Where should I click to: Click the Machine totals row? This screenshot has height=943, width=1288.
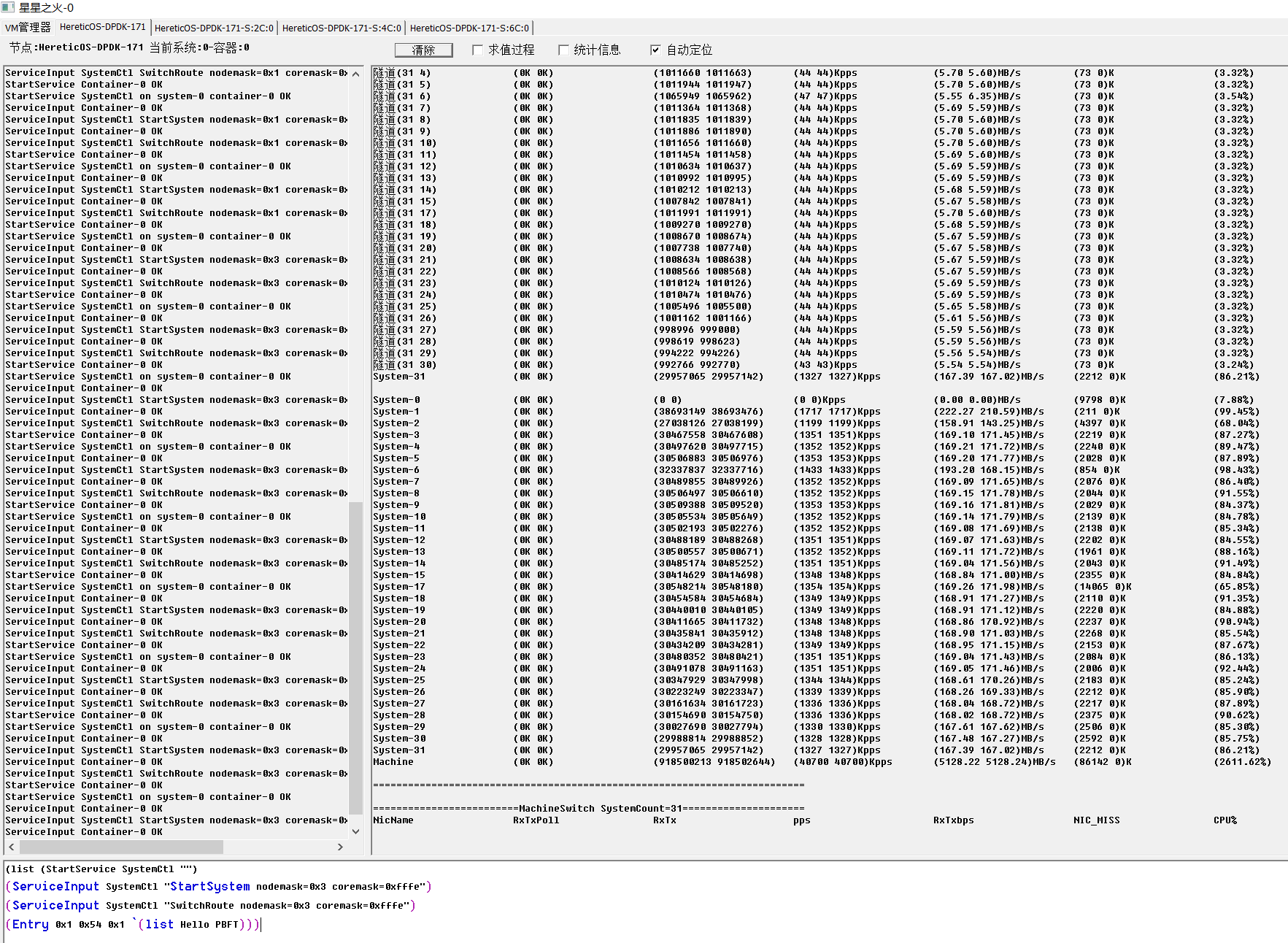coord(822,762)
